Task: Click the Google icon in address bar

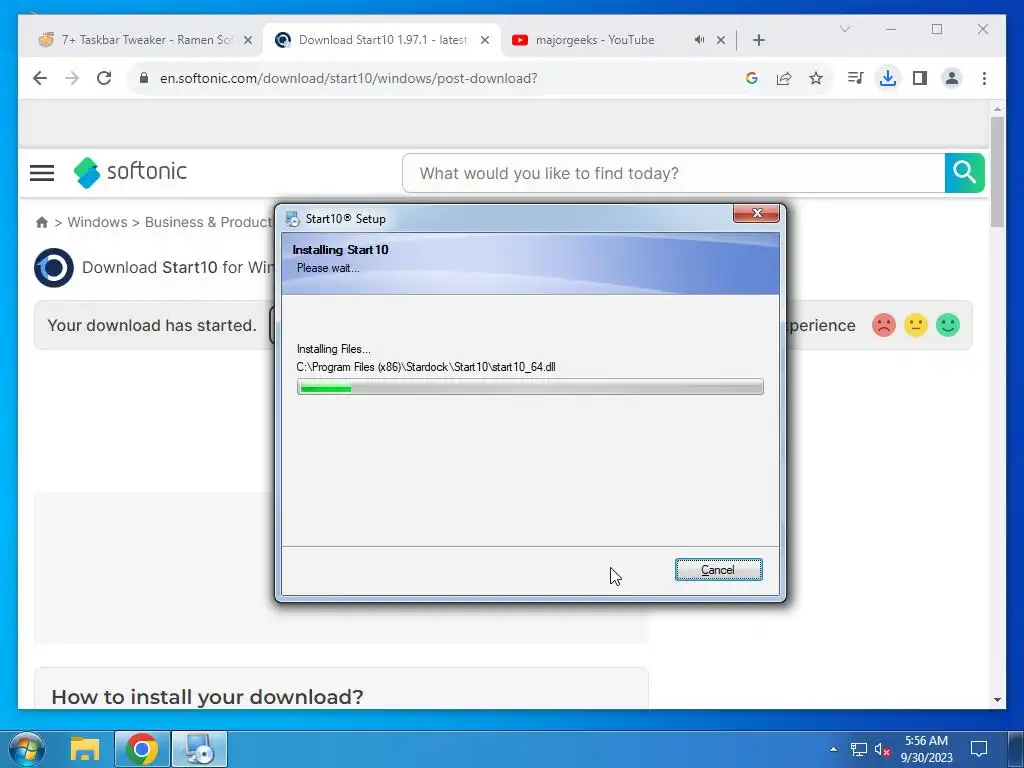Action: tap(752, 78)
